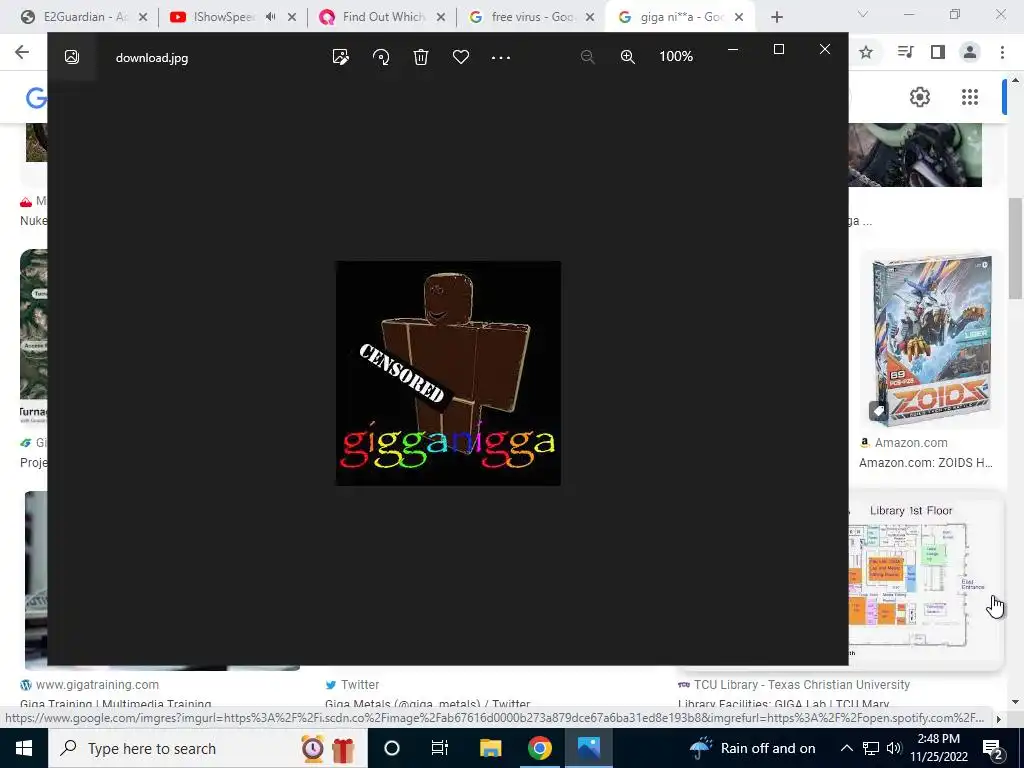This screenshot has height=768, width=1024.
Task: Open Chrome three-dot menu
Action: pyautogui.click(x=1002, y=52)
